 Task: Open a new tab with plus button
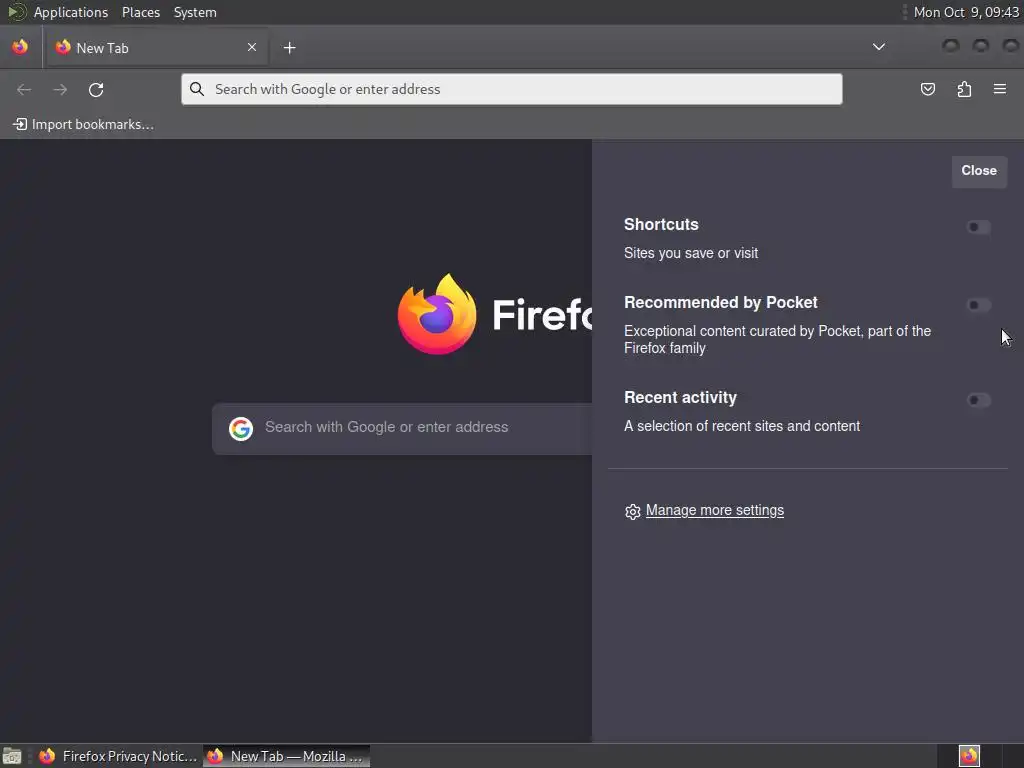click(289, 48)
